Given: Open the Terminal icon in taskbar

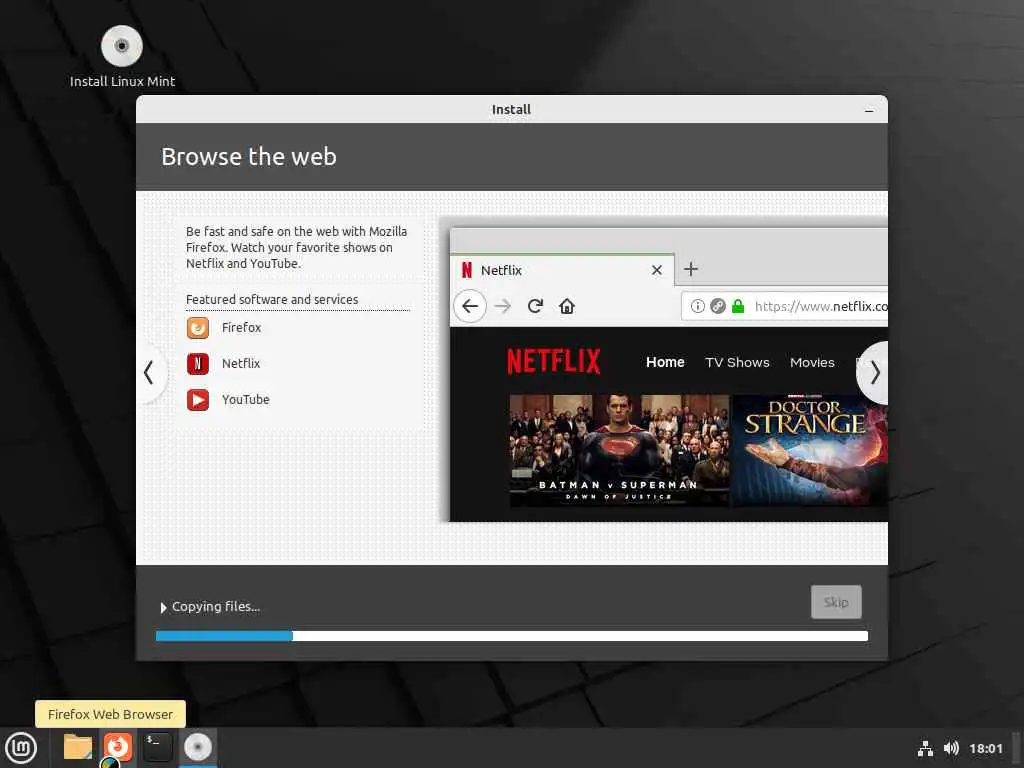Looking at the screenshot, I should coord(157,747).
